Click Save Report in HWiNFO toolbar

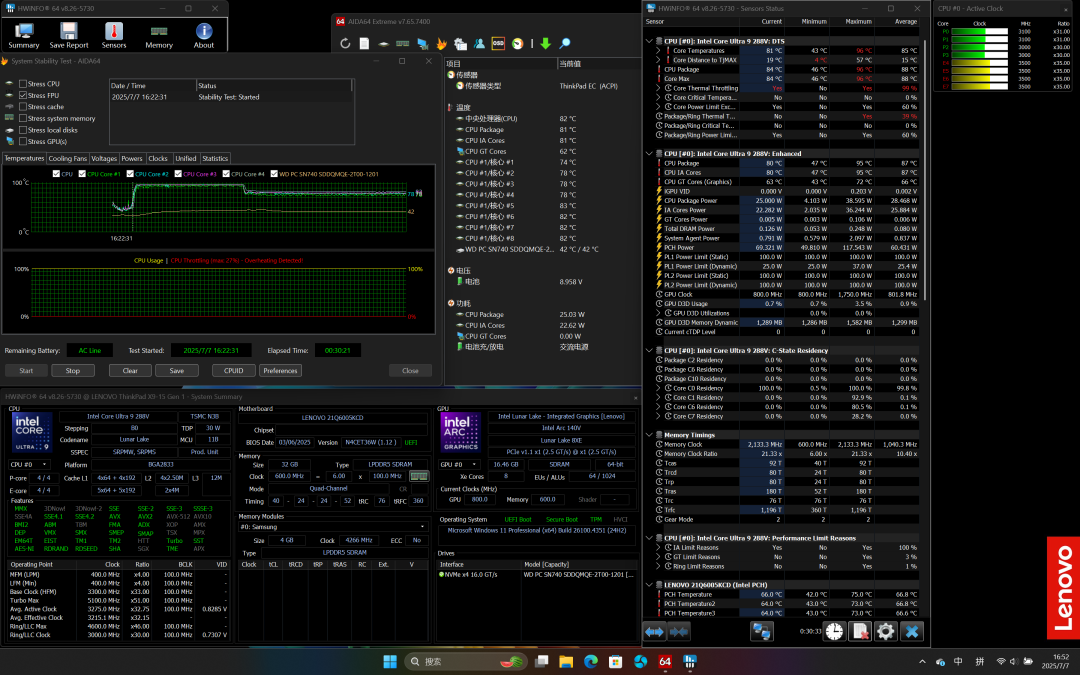point(69,35)
